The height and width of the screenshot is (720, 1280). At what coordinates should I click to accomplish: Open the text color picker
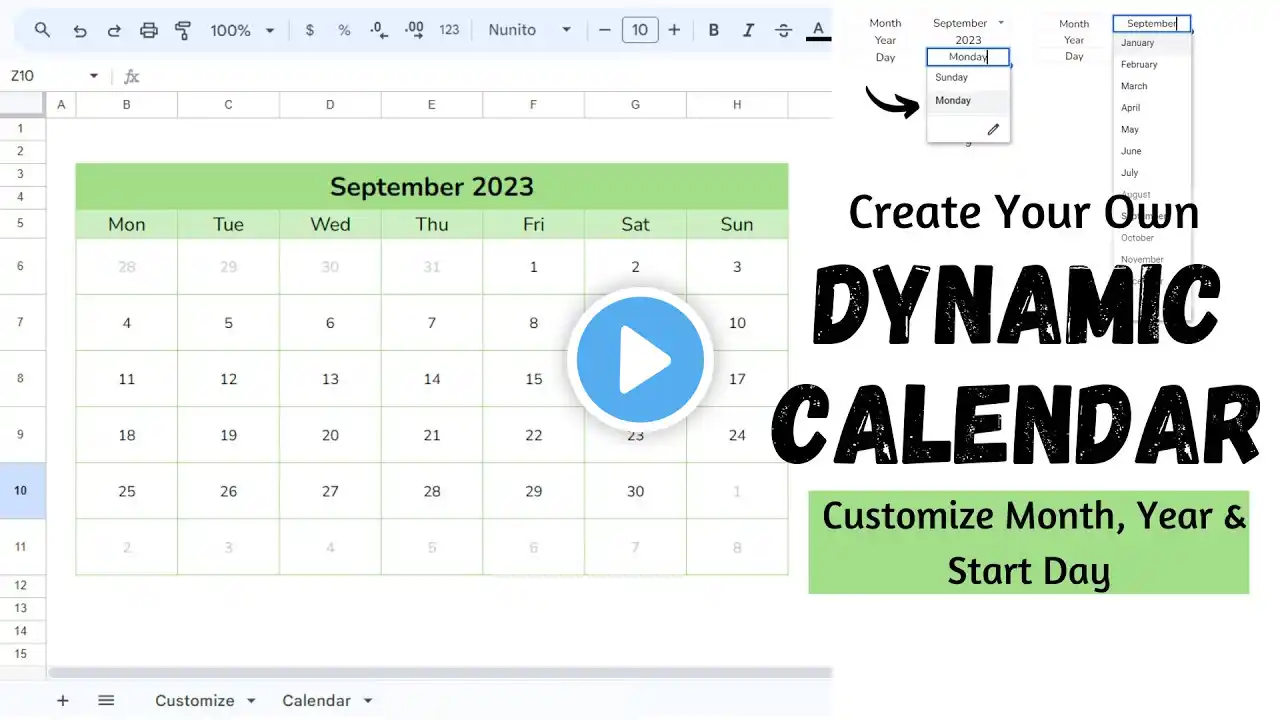point(818,30)
